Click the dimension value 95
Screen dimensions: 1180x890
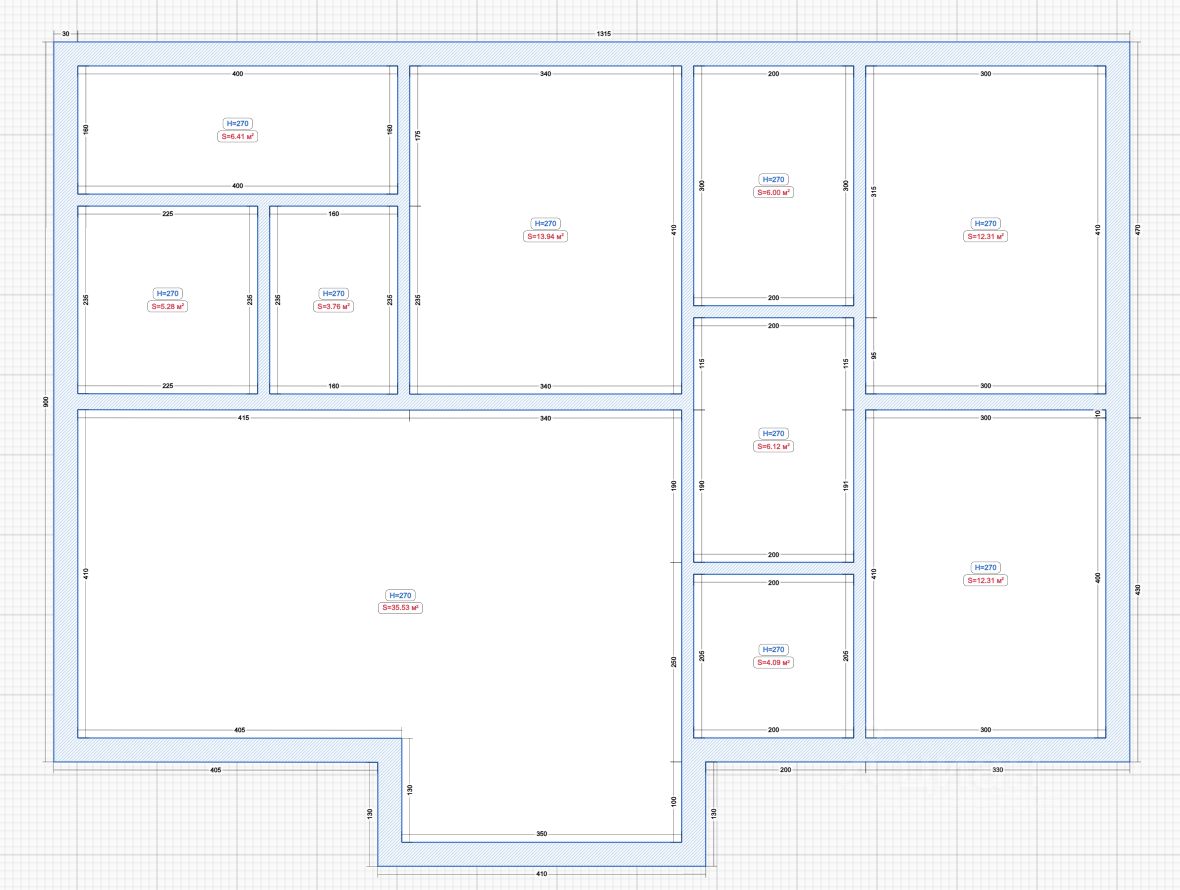click(874, 355)
